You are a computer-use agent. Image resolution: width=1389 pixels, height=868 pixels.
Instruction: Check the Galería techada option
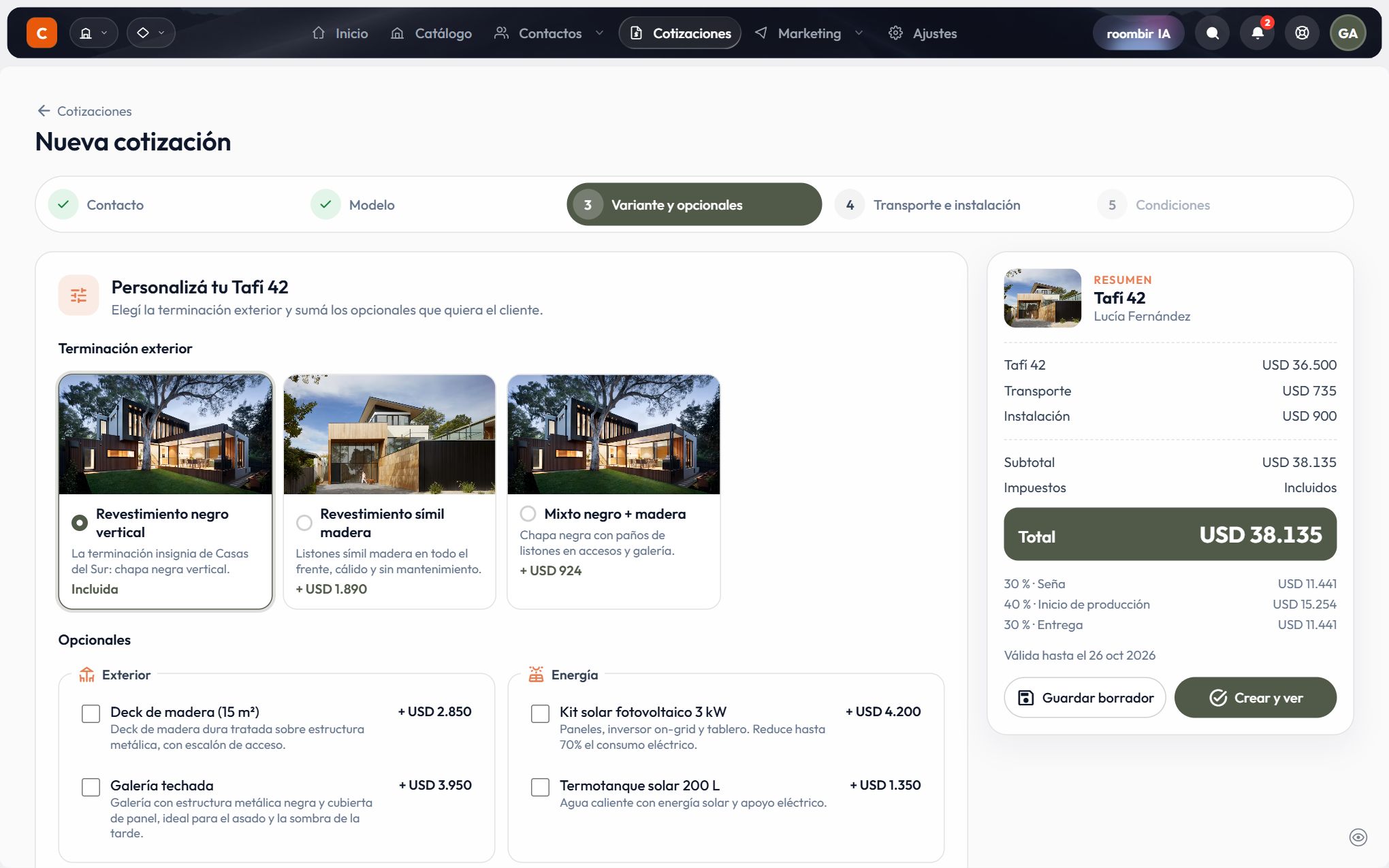[x=91, y=787]
